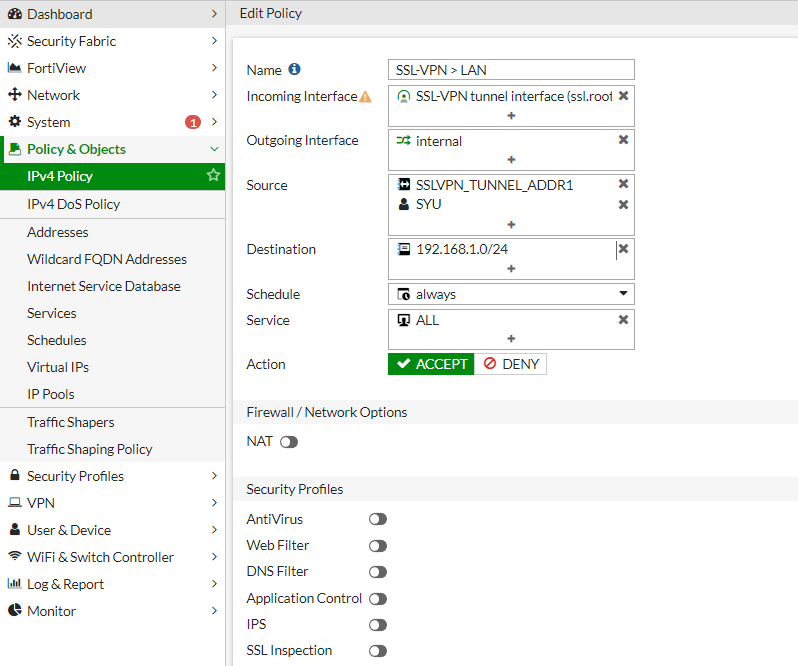Select the DENY action button
798x666 pixels.
pos(510,364)
